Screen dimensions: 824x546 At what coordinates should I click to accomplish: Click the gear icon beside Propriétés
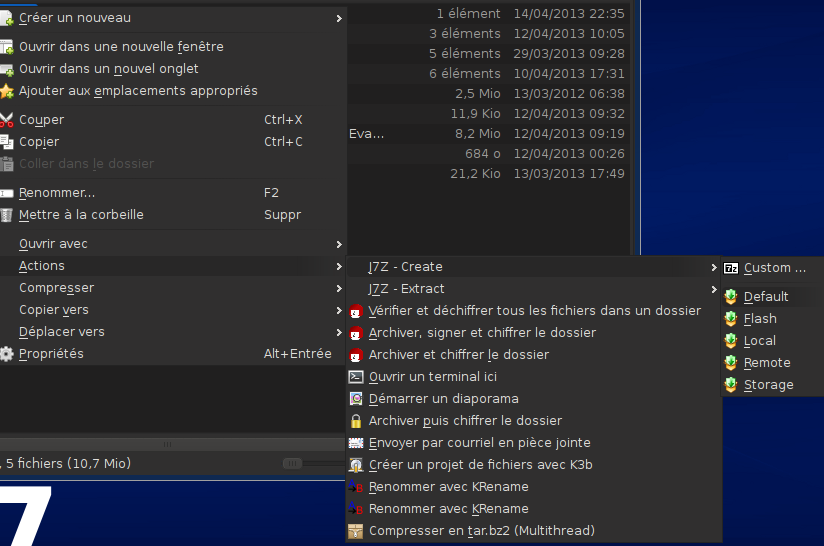[6, 354]
